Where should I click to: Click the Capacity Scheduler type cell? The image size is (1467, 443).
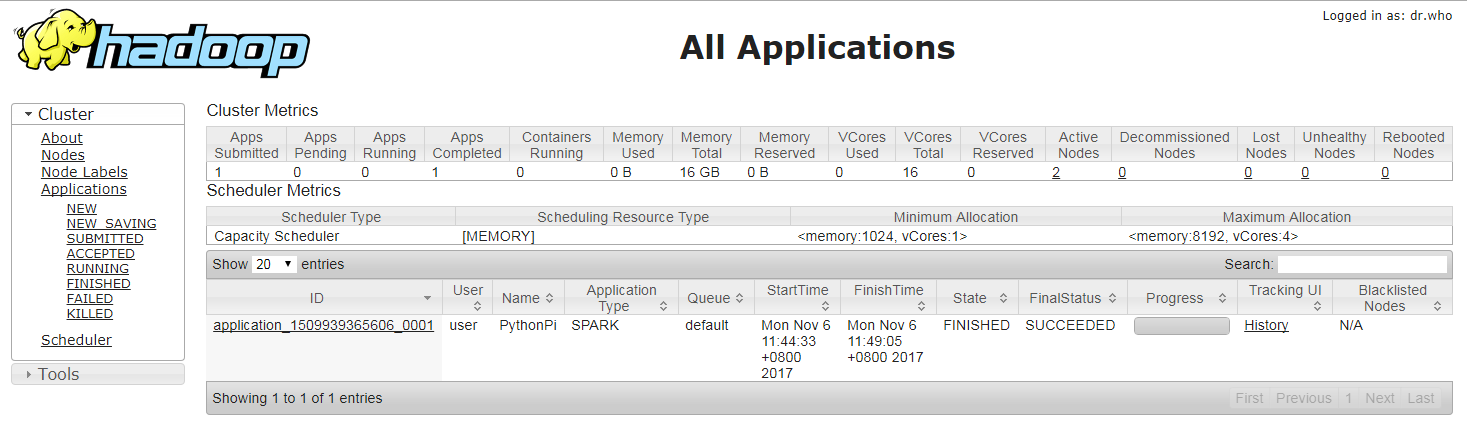coord(331,236)
